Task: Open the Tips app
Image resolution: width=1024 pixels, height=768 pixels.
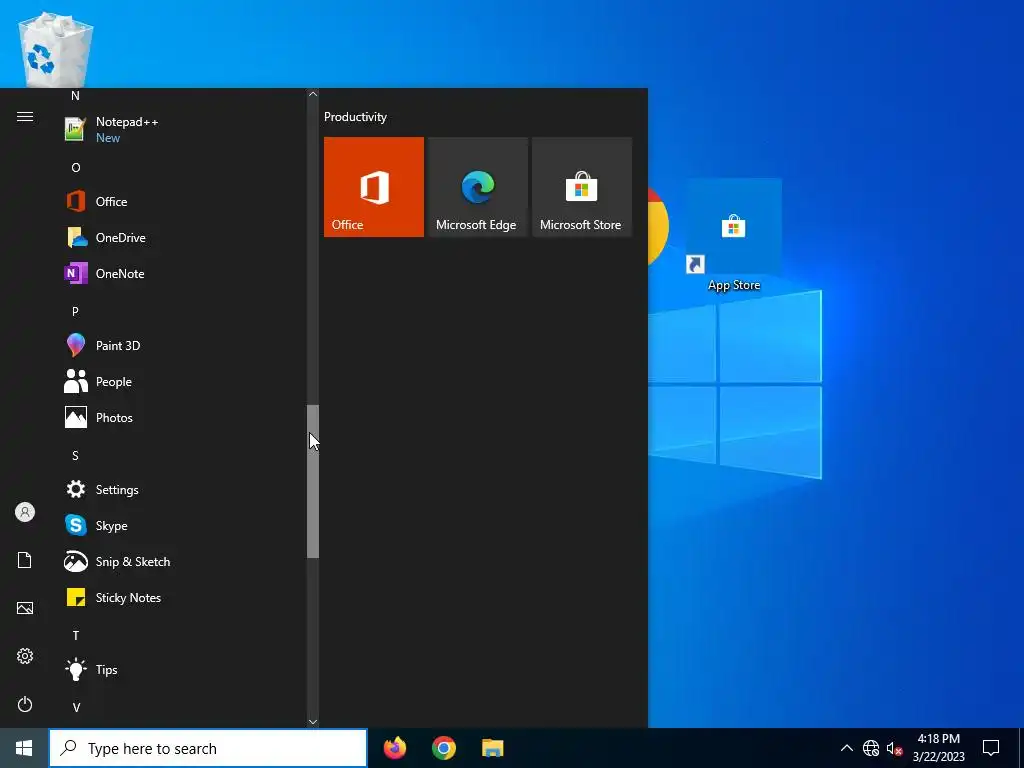Action: coord(183,669)
